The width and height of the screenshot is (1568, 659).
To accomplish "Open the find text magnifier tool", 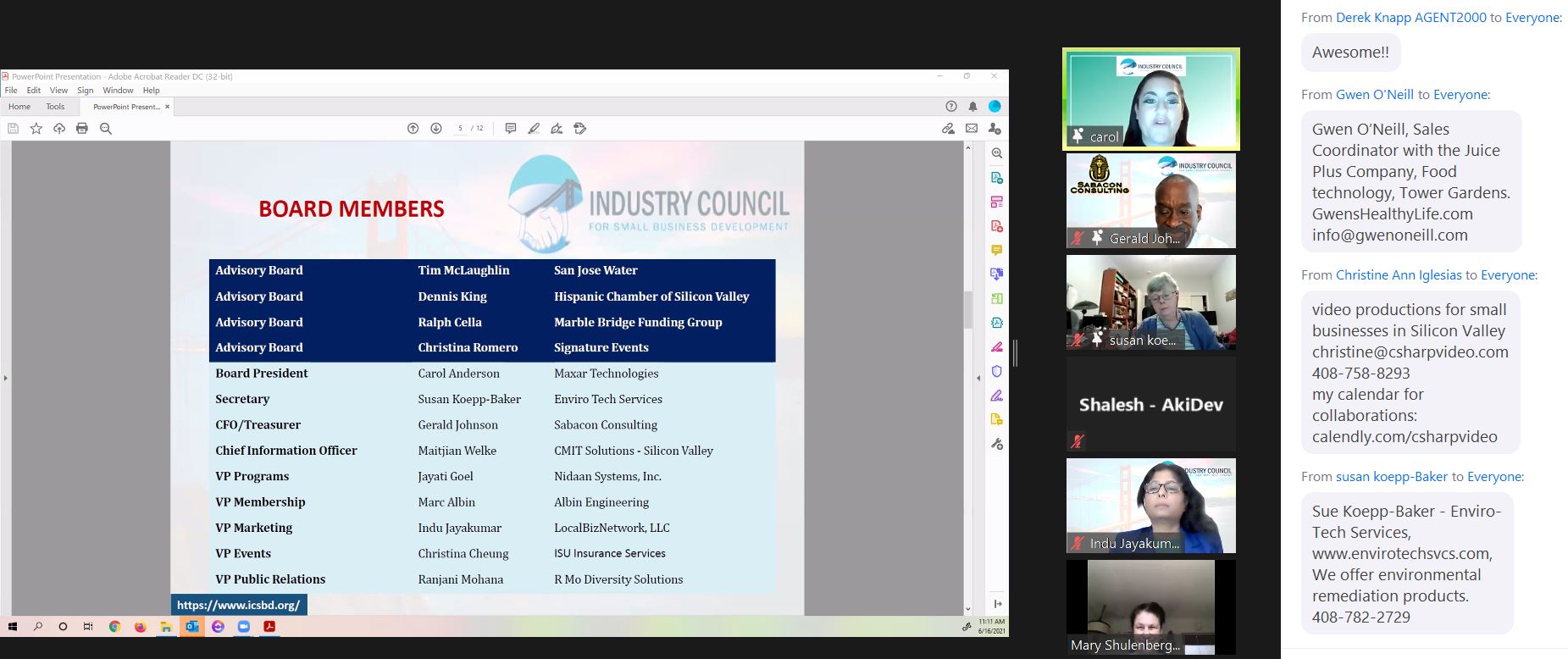I will pyautogui.click(x=106, y=129).
